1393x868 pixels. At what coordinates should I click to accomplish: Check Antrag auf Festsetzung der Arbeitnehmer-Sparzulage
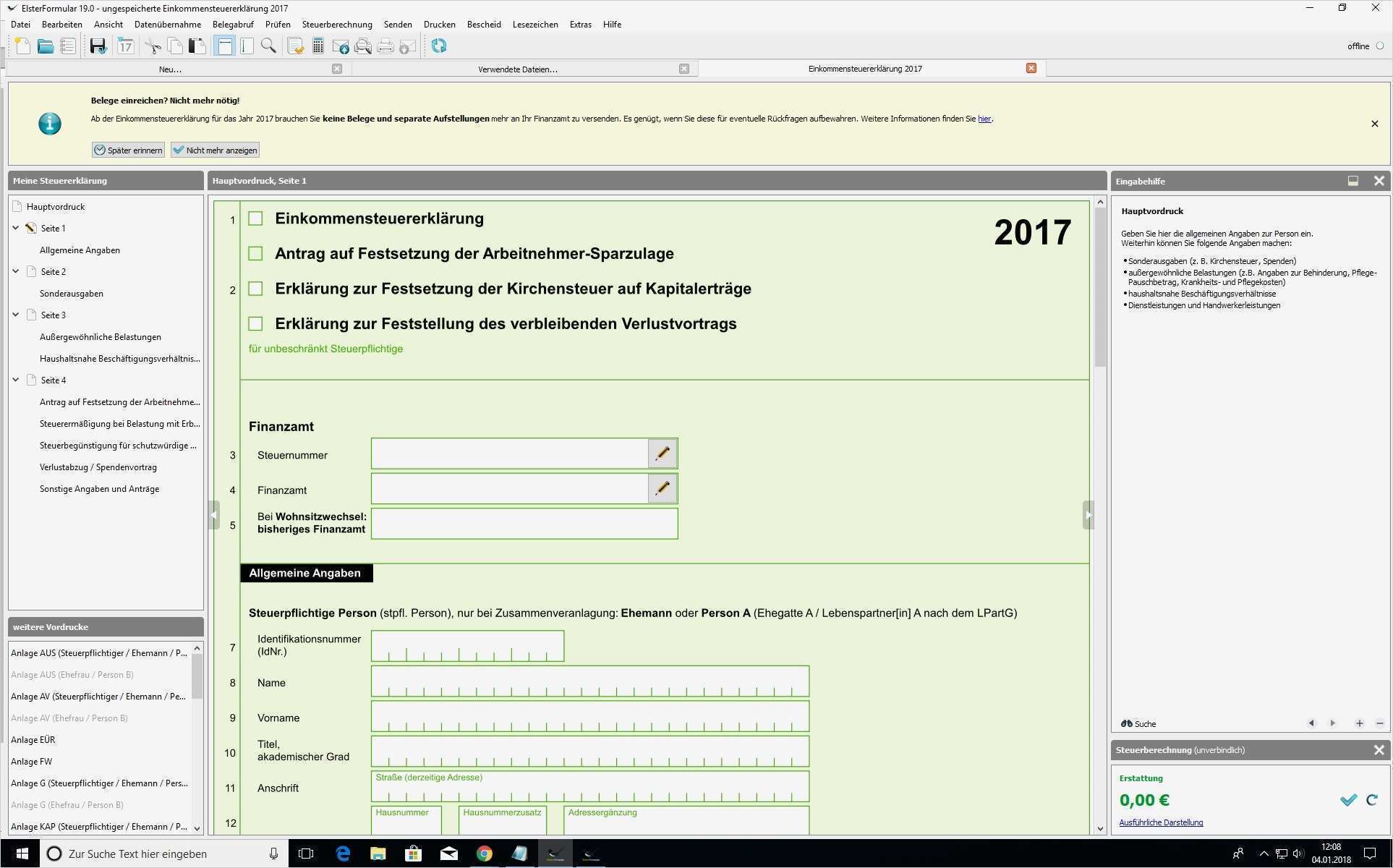coord(255,253)
